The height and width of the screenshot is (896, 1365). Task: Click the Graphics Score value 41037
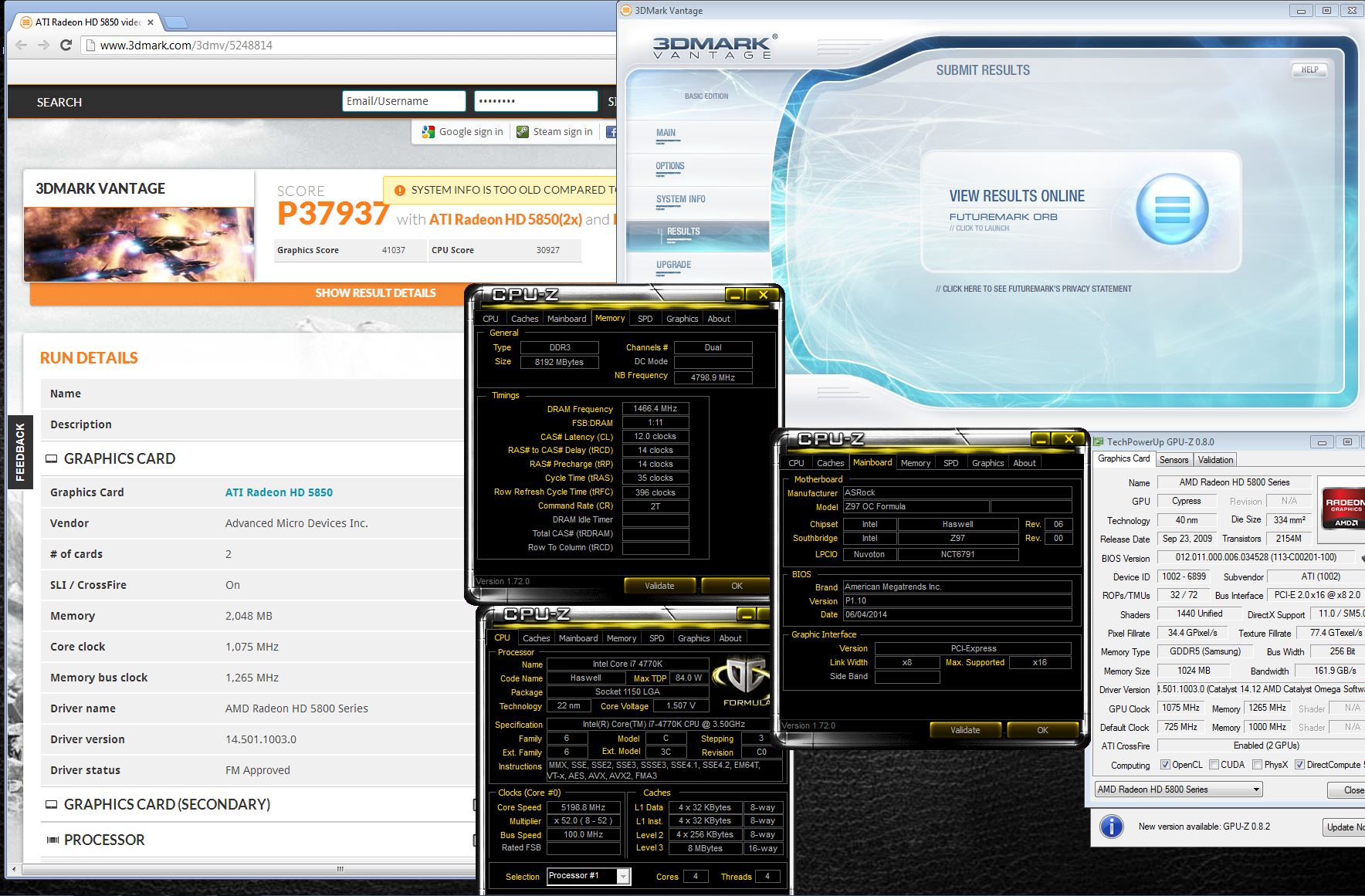pyautogui.click(x=393, y=250)
